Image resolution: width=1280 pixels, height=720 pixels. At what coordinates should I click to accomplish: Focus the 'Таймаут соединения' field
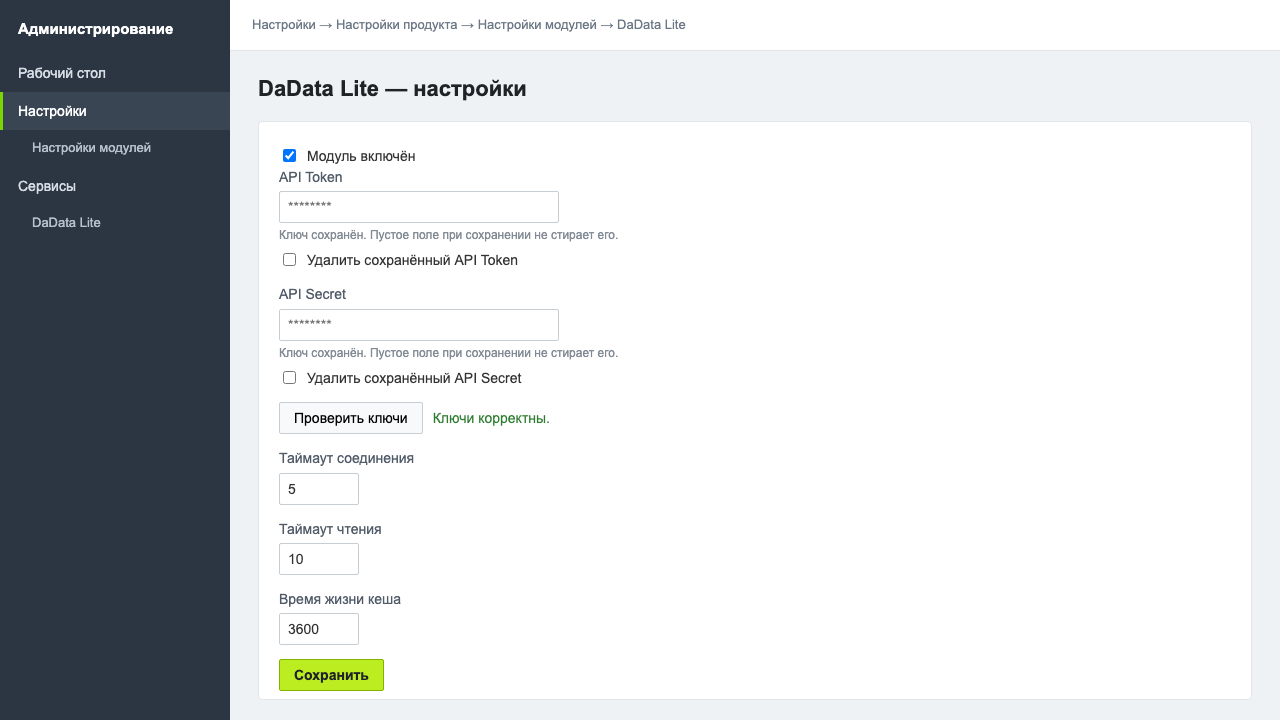319,489
